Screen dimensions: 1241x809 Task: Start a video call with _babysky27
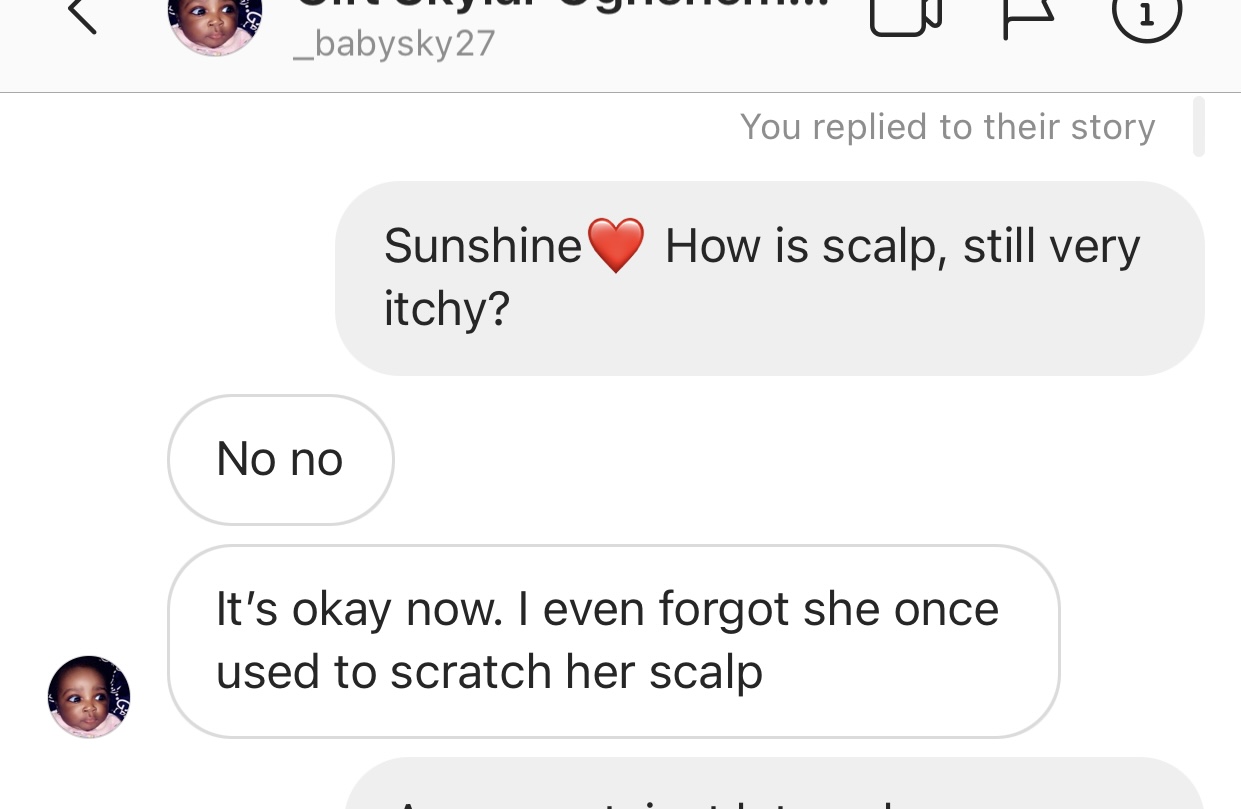906,16
